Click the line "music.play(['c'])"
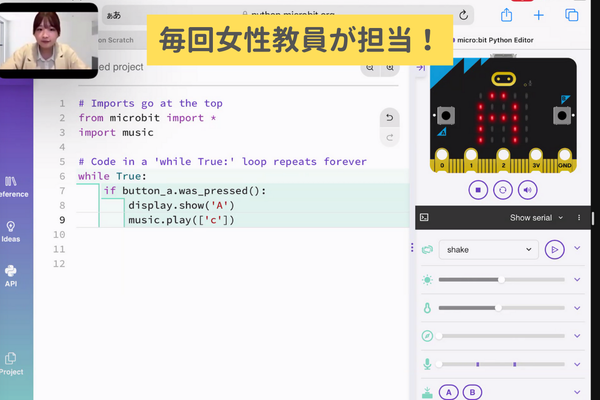The height and width of the screenshot is (400, 600). point(181,220)
